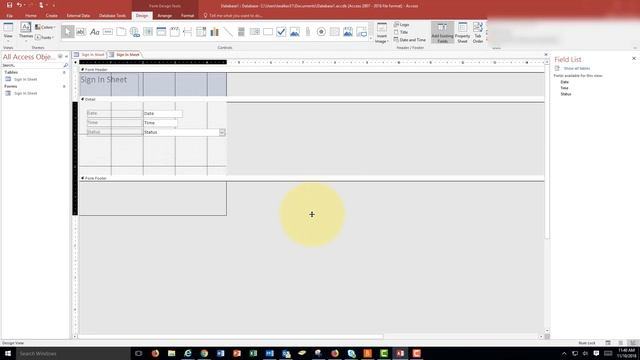Collapse the navigation pane with shutter button
This screenshot has height=360, width=640.
pyautogui.click(x=67, y=57)
